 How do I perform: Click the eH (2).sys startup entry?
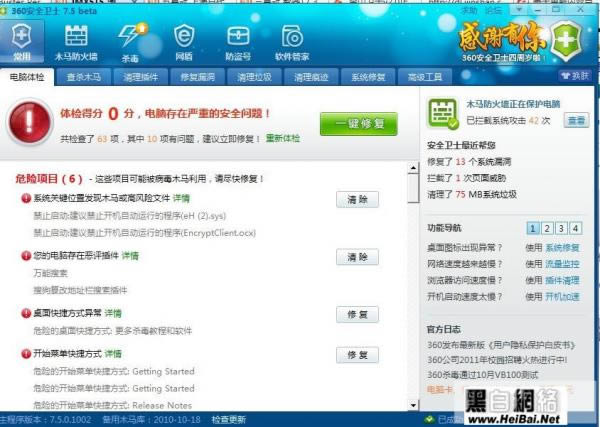pos(130,216)
